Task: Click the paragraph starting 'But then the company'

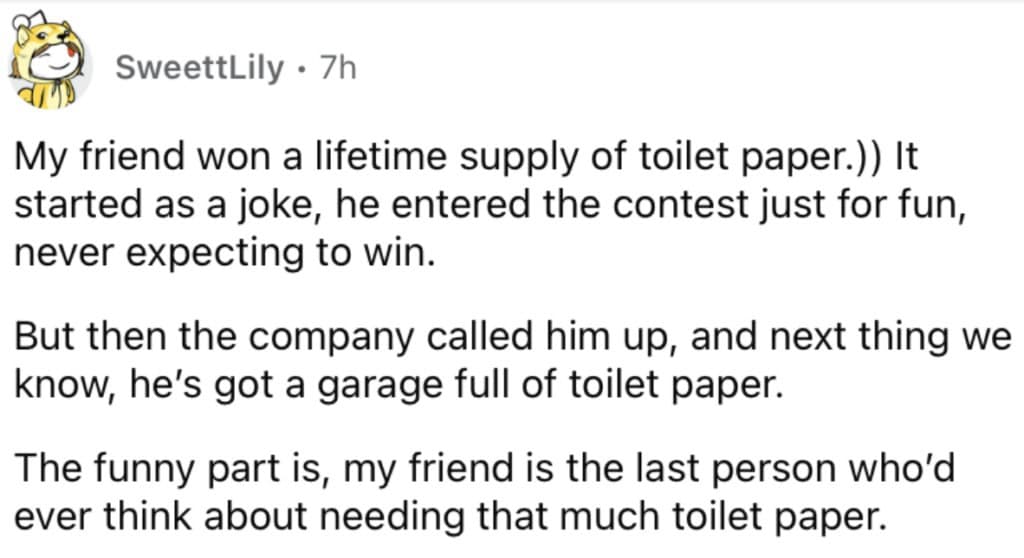Action: [513, 361]
